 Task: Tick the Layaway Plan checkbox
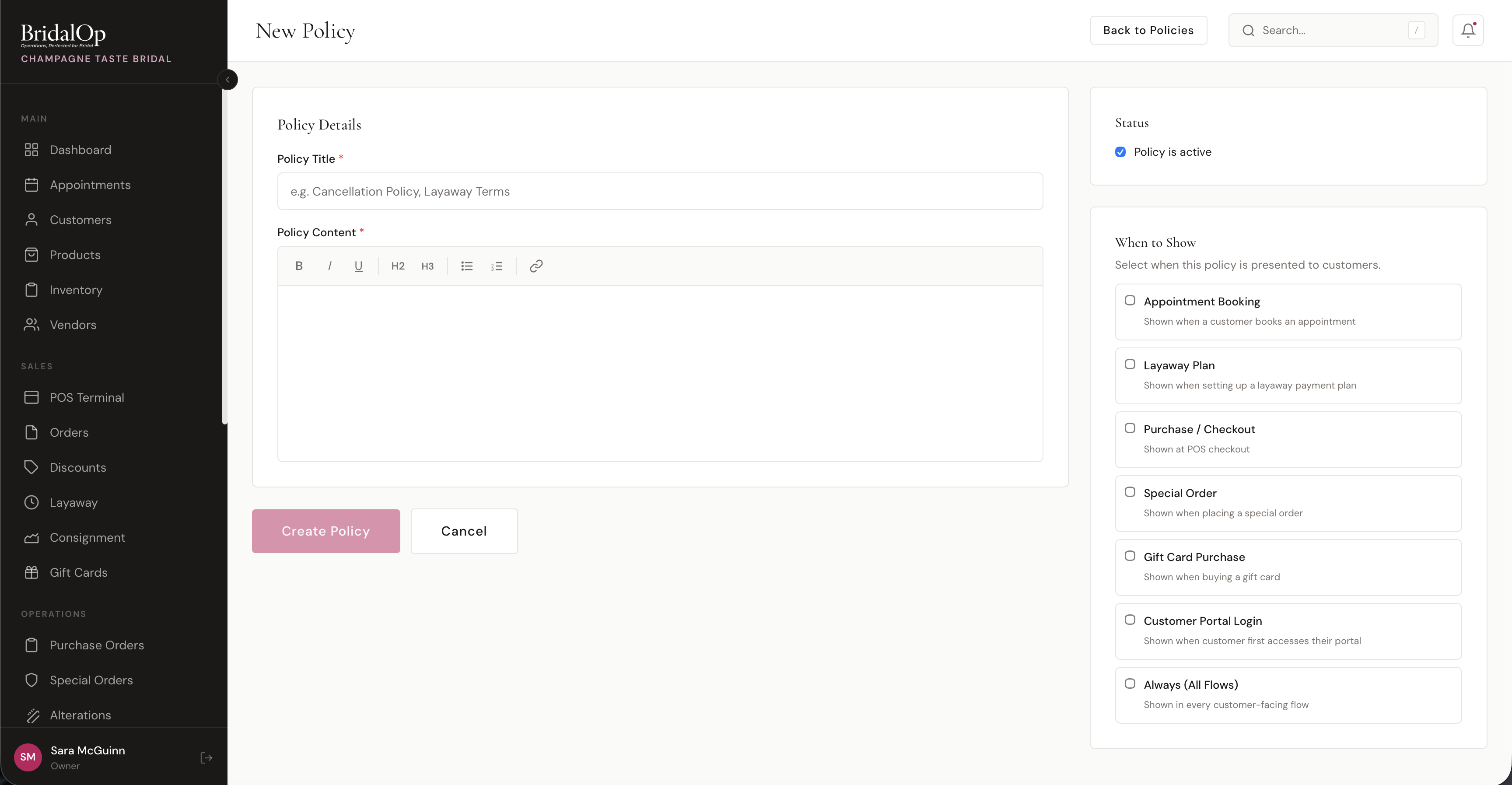click(1129, 364)
